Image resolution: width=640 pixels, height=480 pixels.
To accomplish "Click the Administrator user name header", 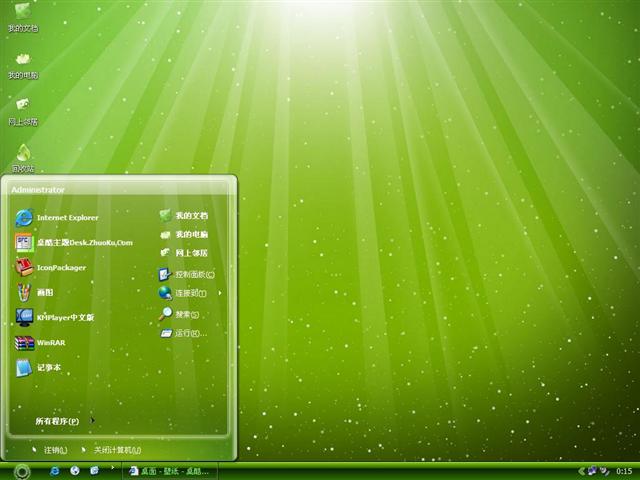I will pyautogui.click(x=38, y=190).
